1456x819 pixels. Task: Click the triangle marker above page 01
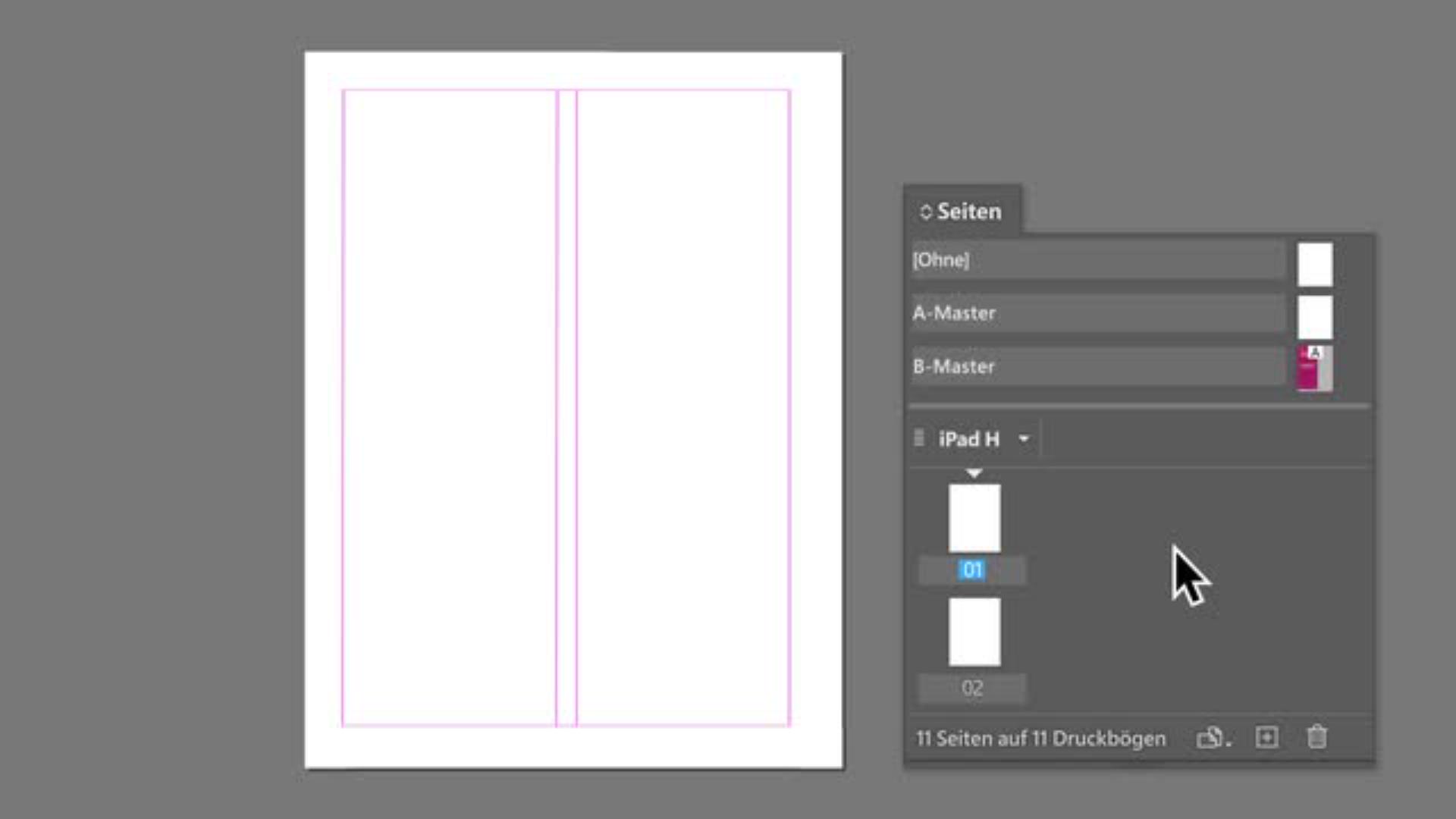click(974, 473)
